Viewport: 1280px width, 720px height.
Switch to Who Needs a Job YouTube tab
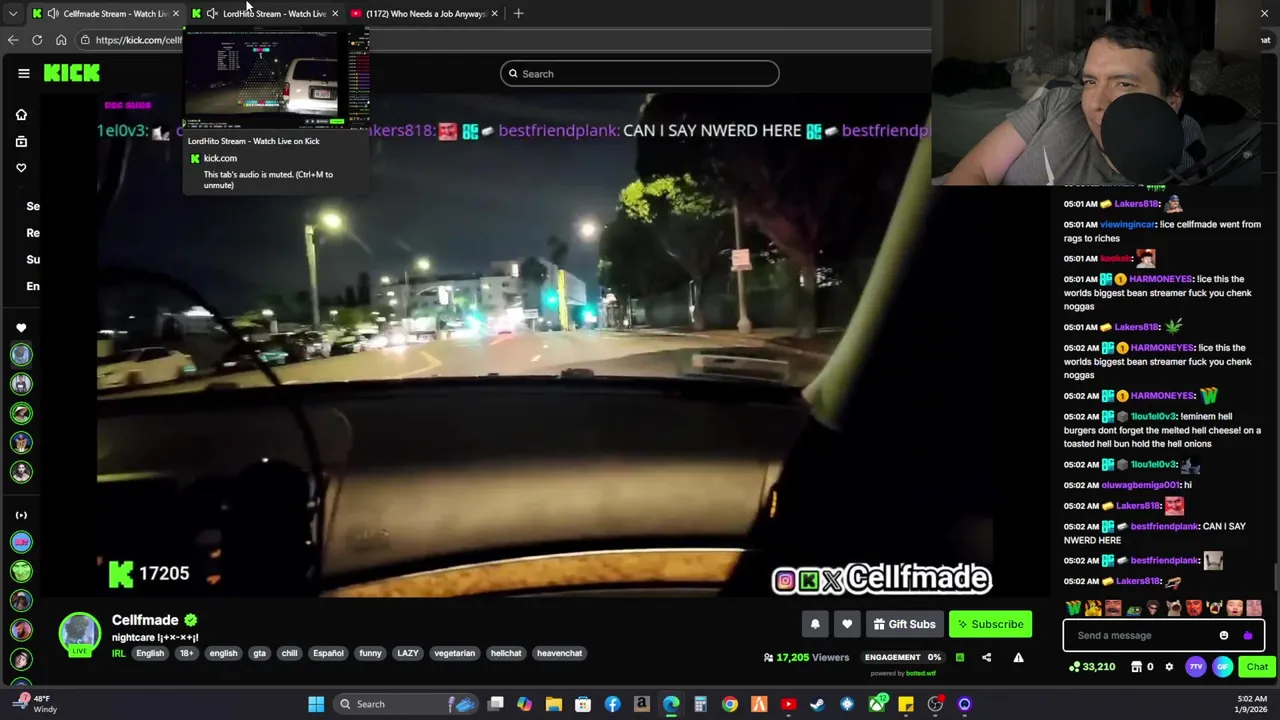click(x=425, y=13)
